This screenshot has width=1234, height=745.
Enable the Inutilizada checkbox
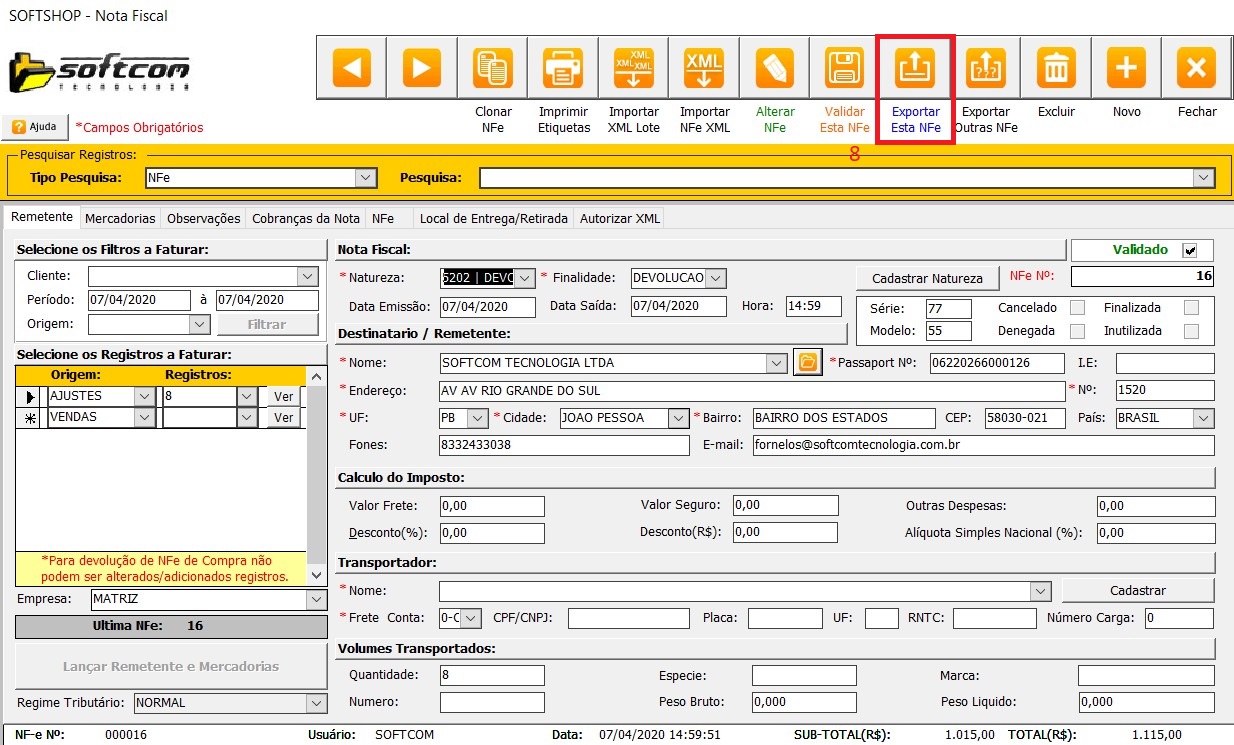pos(1191,331)
